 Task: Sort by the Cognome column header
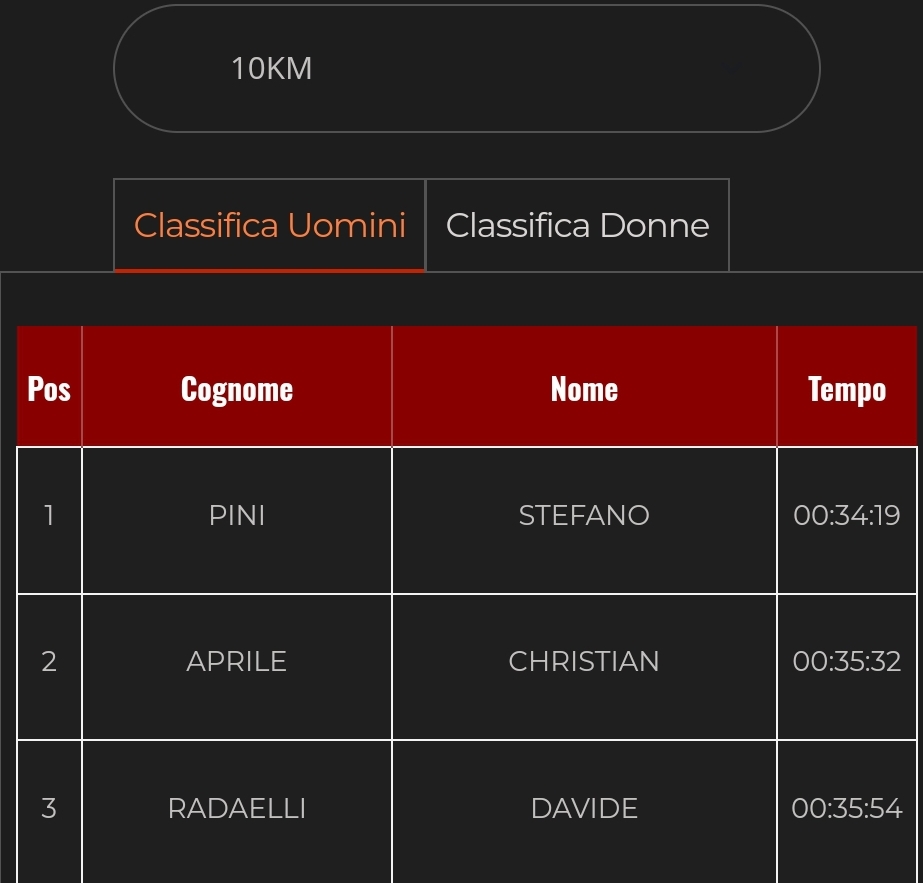coord(237,388)
